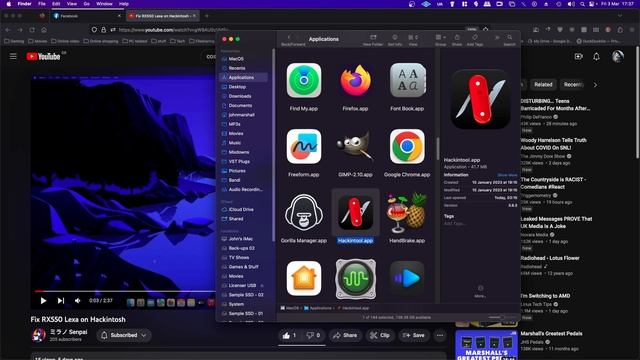The width and height of the screenshot is (640, 360).
Task: Dislike the YouTube video
Action: [314, 336]
